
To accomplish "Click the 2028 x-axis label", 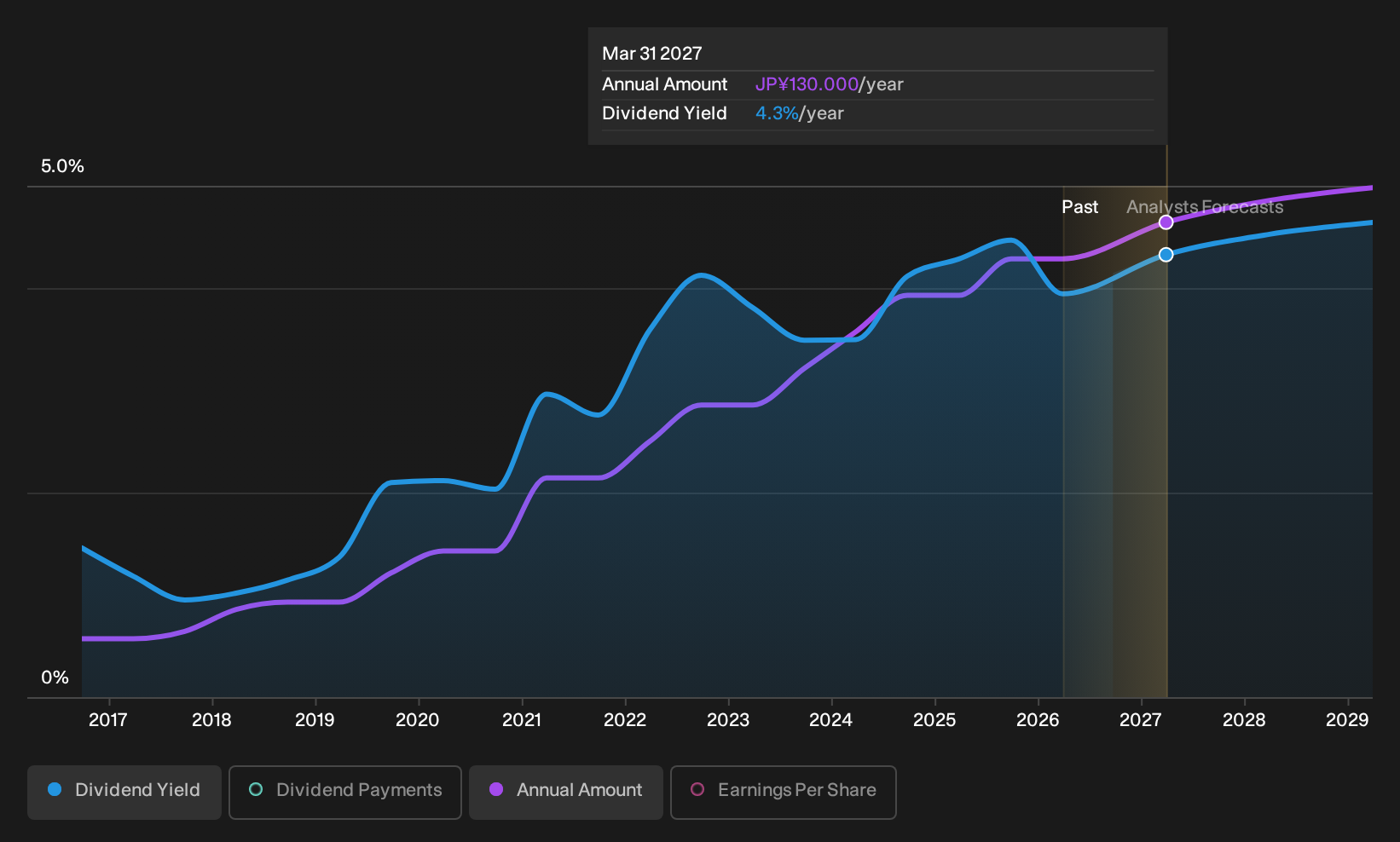I will pyautogui.click(x=1244, y=720).
